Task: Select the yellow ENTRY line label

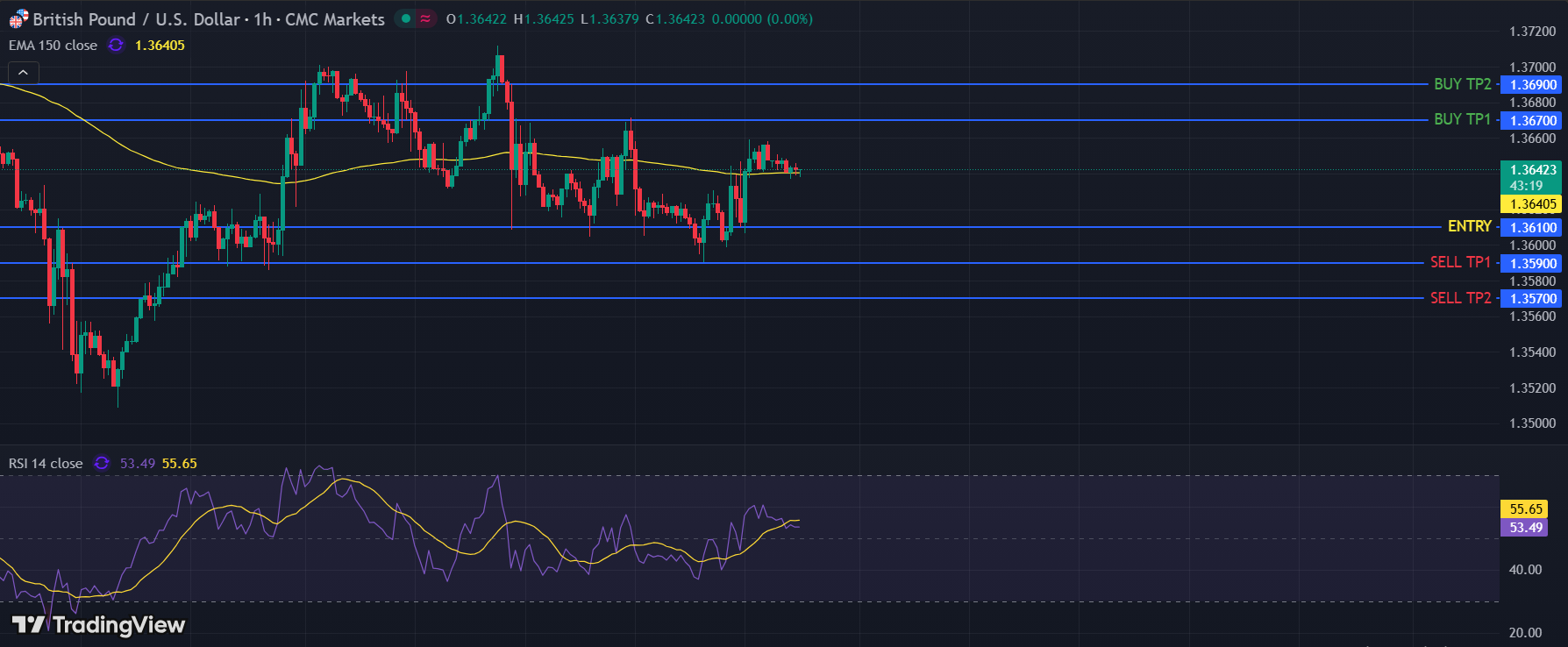Action: tap(1469, 226)
